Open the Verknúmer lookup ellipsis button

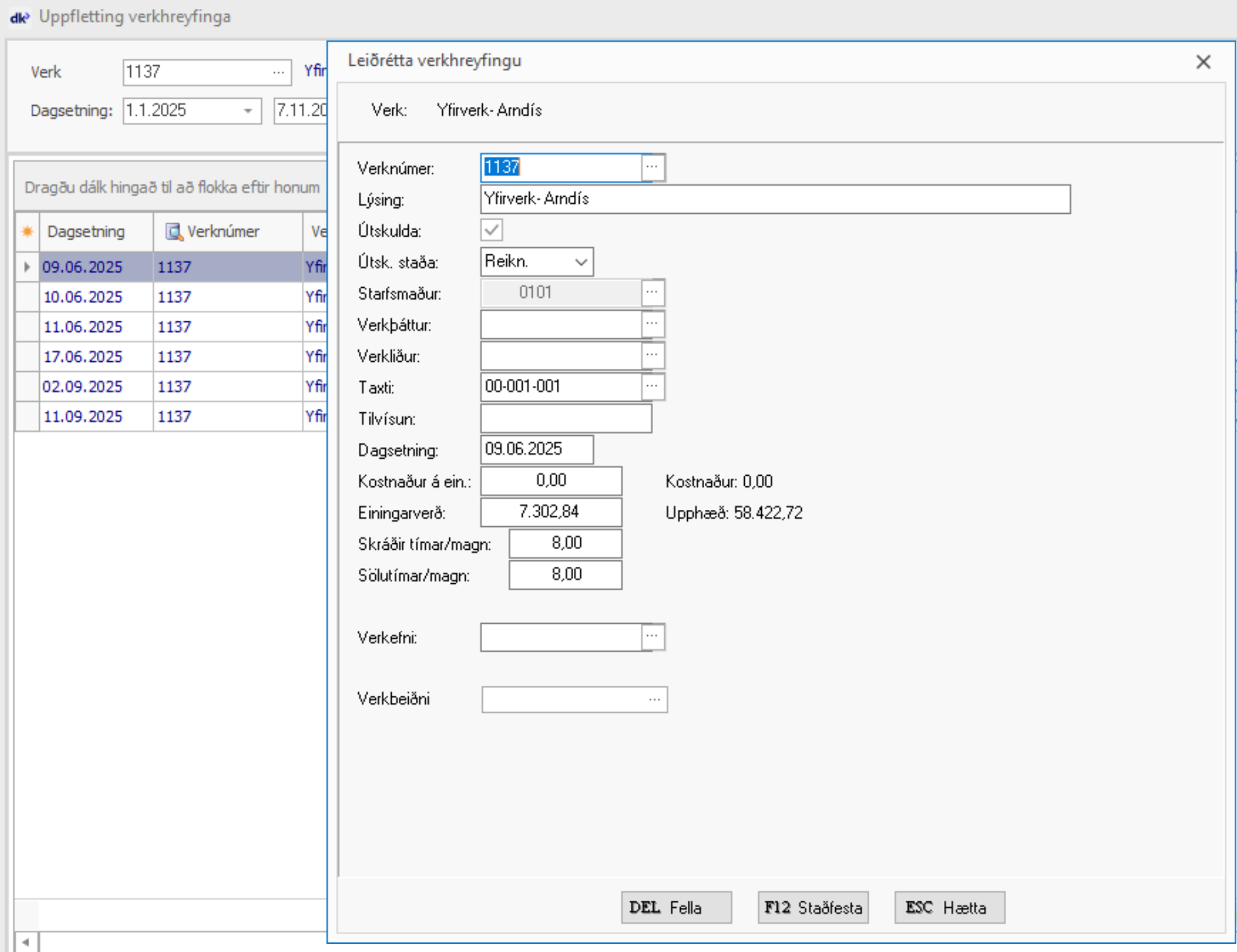(652, 168)
